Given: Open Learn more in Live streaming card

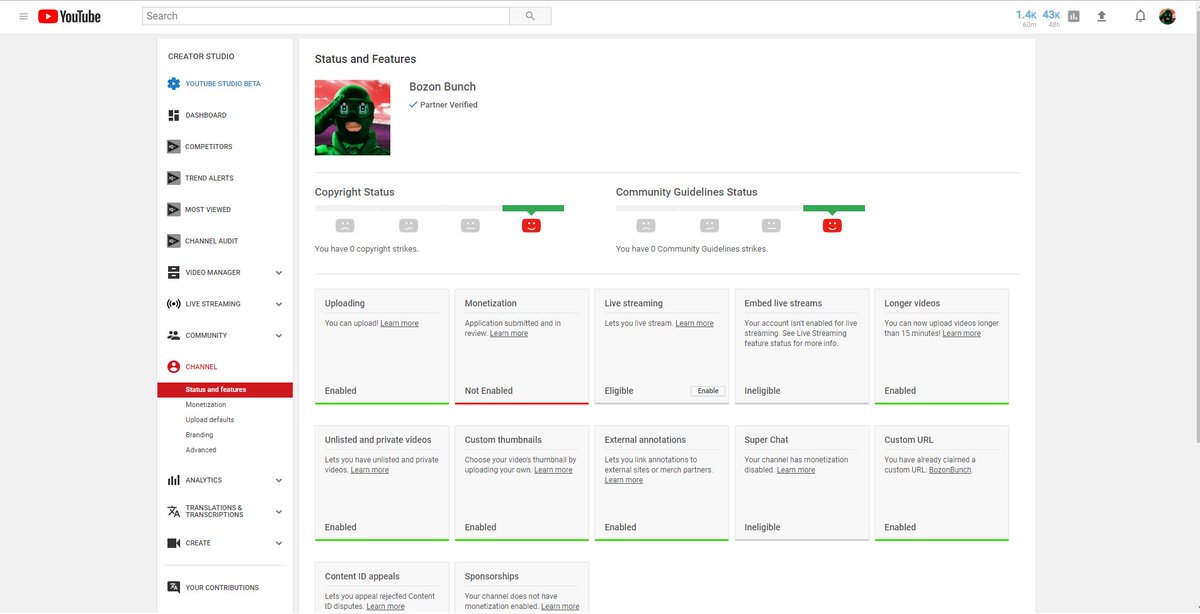Looking at the screenshot, I should [694, 324].
